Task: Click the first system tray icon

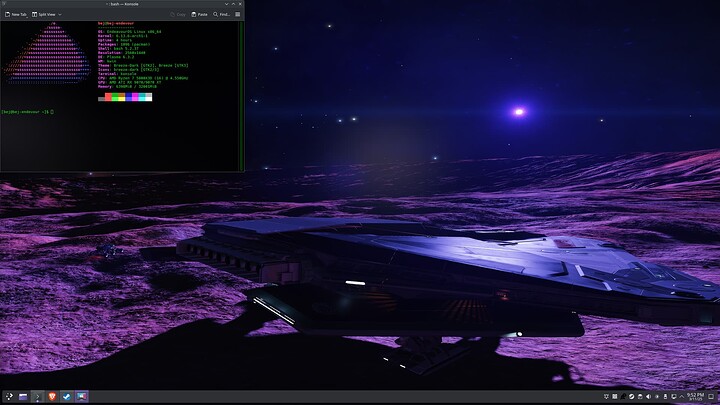Action: tap(606, 396)
